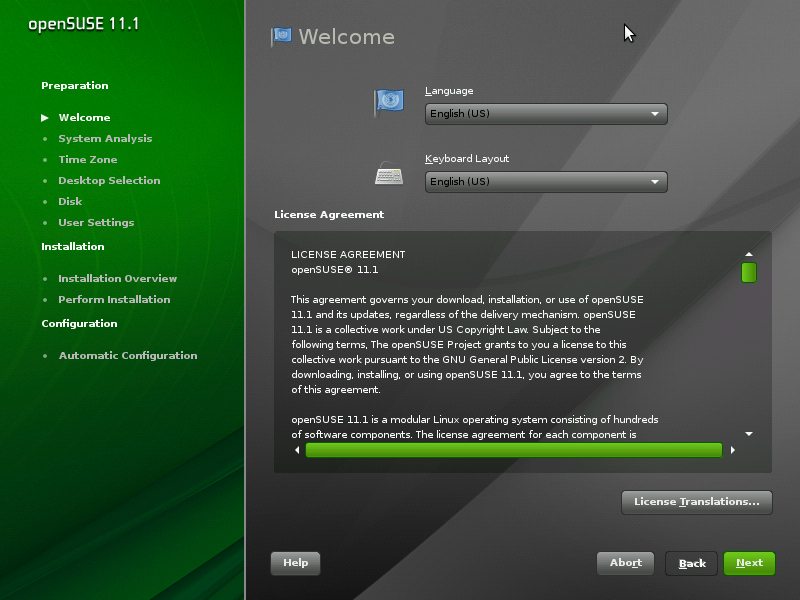Select the Time Zone step
This screenshot has height=600, width=800.
pos(88,160)
